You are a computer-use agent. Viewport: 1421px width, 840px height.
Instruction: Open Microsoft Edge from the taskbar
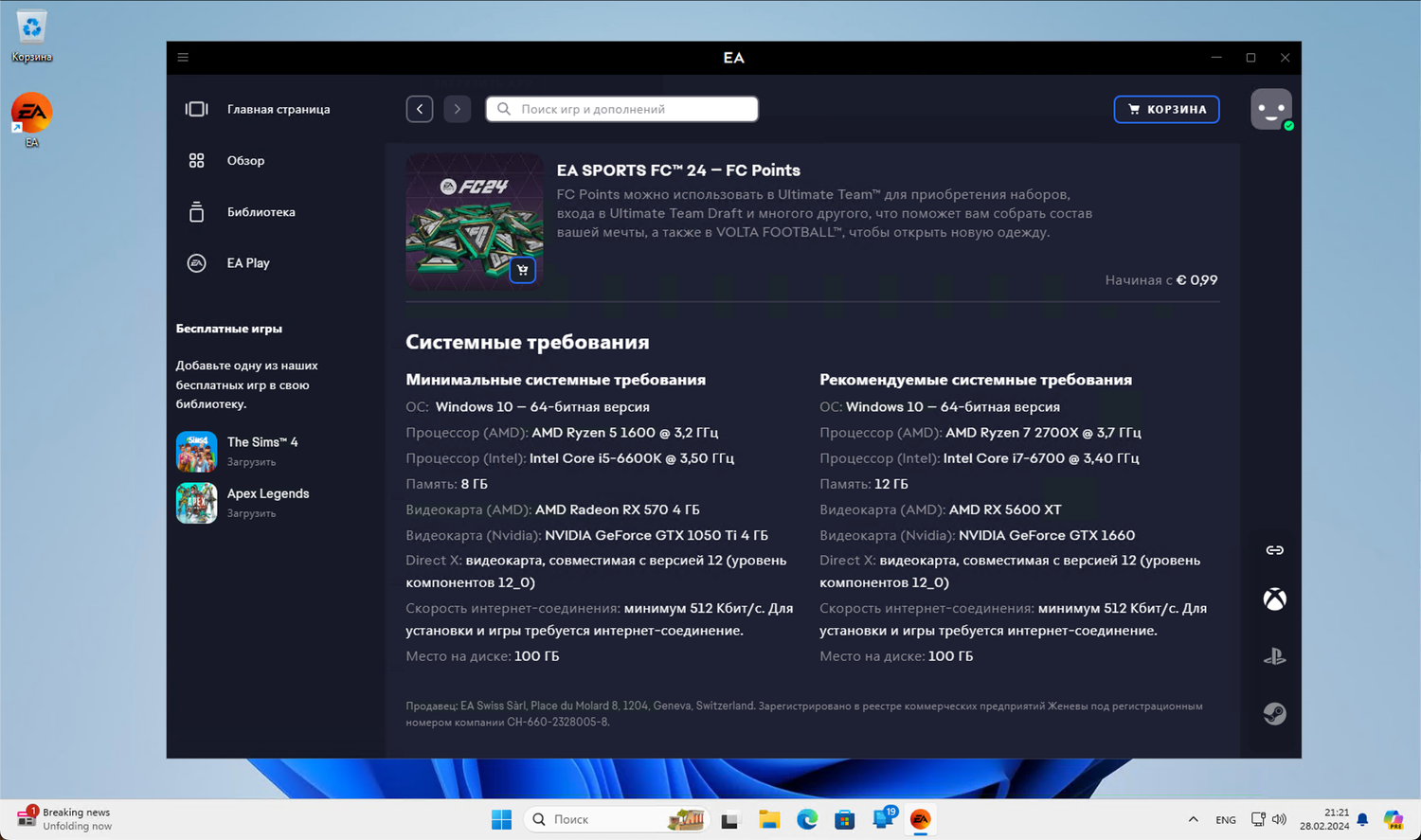click(x=806, y=819)
